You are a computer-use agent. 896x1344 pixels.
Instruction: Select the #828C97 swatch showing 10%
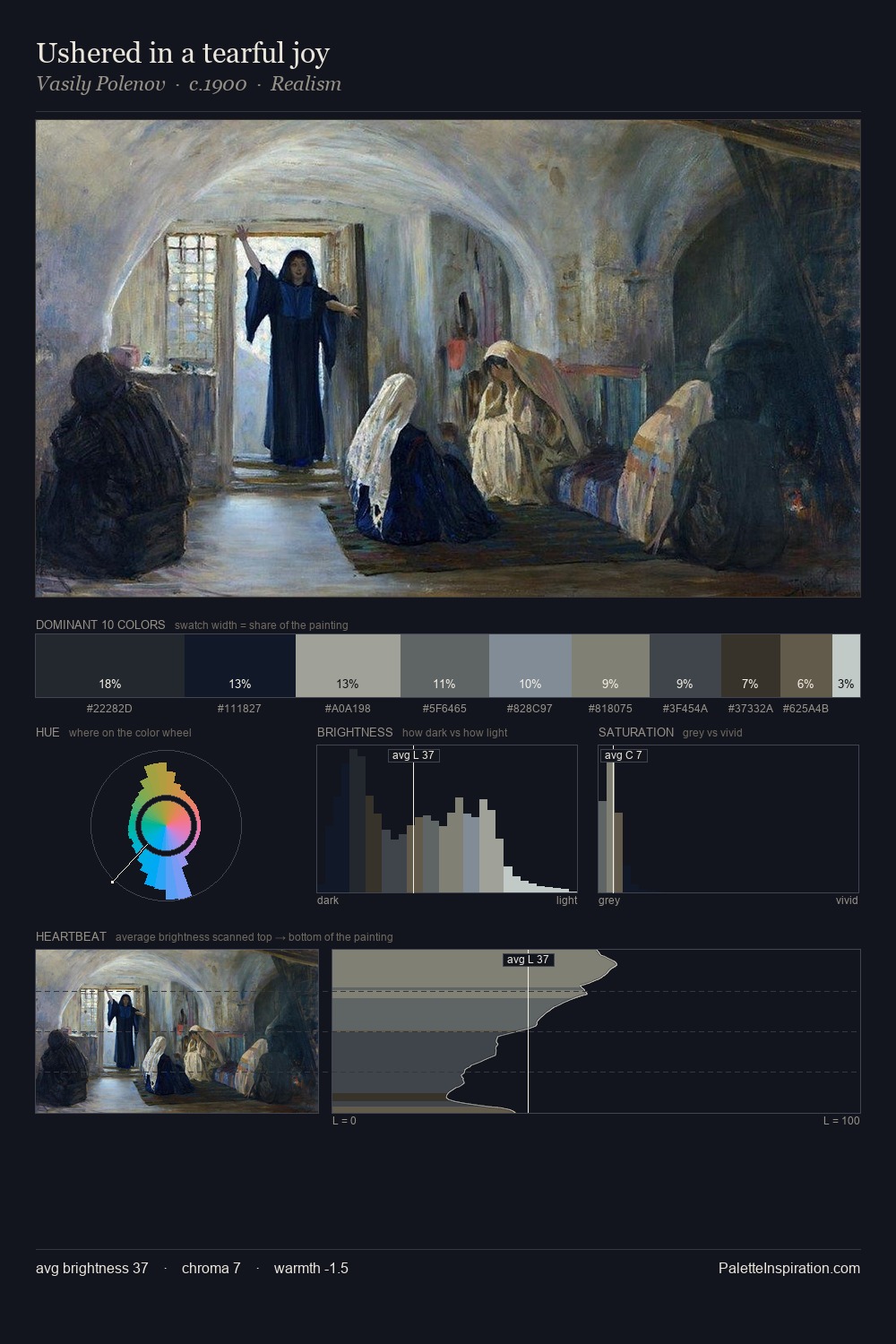[x=530, y=666]
